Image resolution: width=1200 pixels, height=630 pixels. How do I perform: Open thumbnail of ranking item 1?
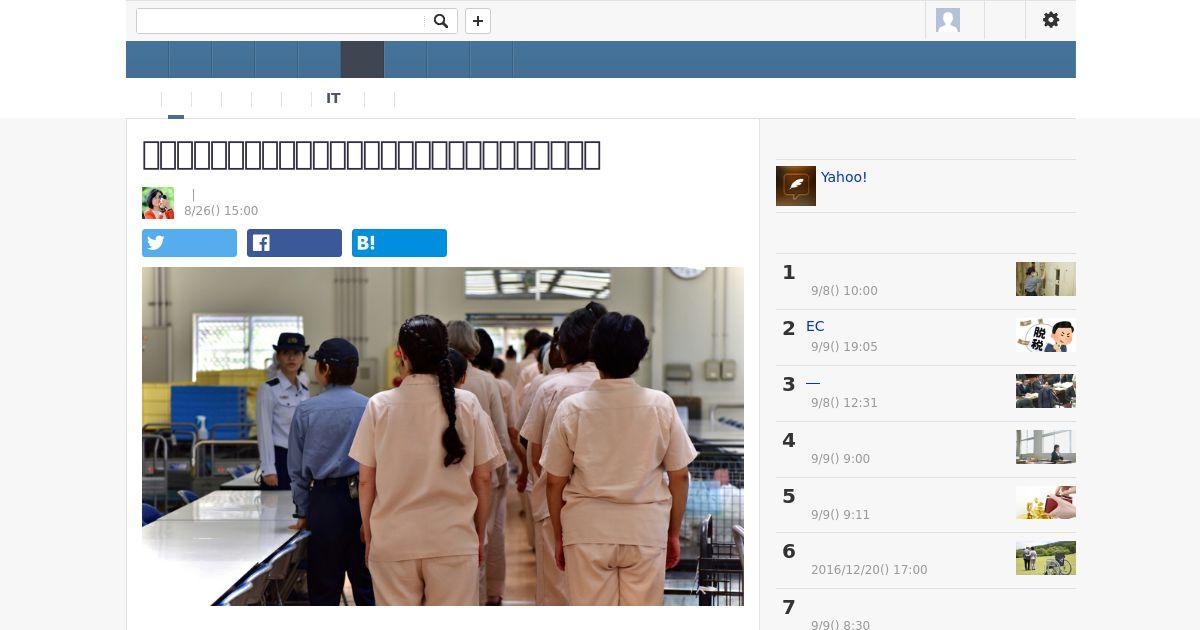[x=1046, y=279]
